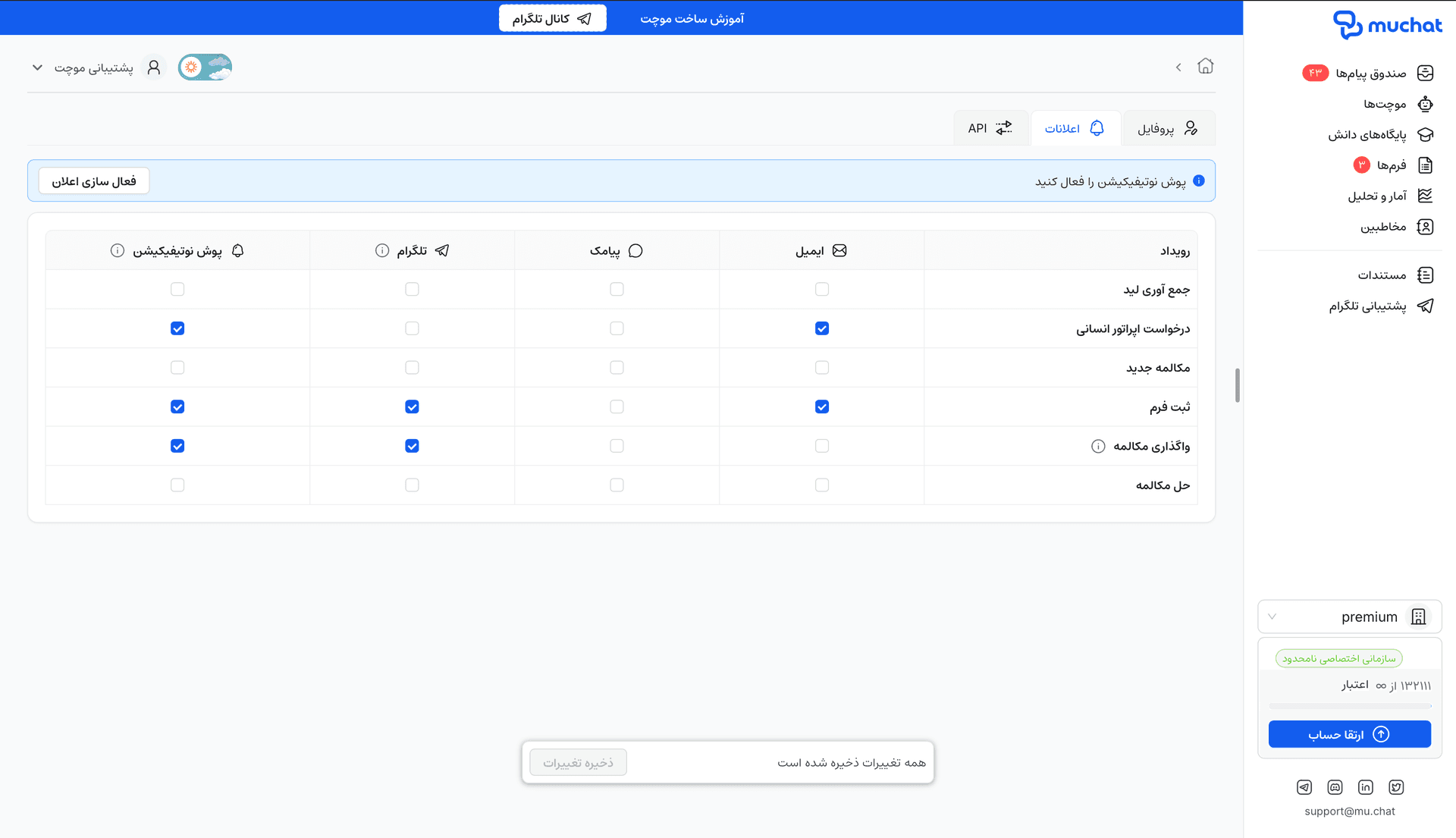Click the سازمانی اختصاصی نامحدود plan badge
Image resolution: width=1456 pixels, height=838 pixels.
[1338, 658]
